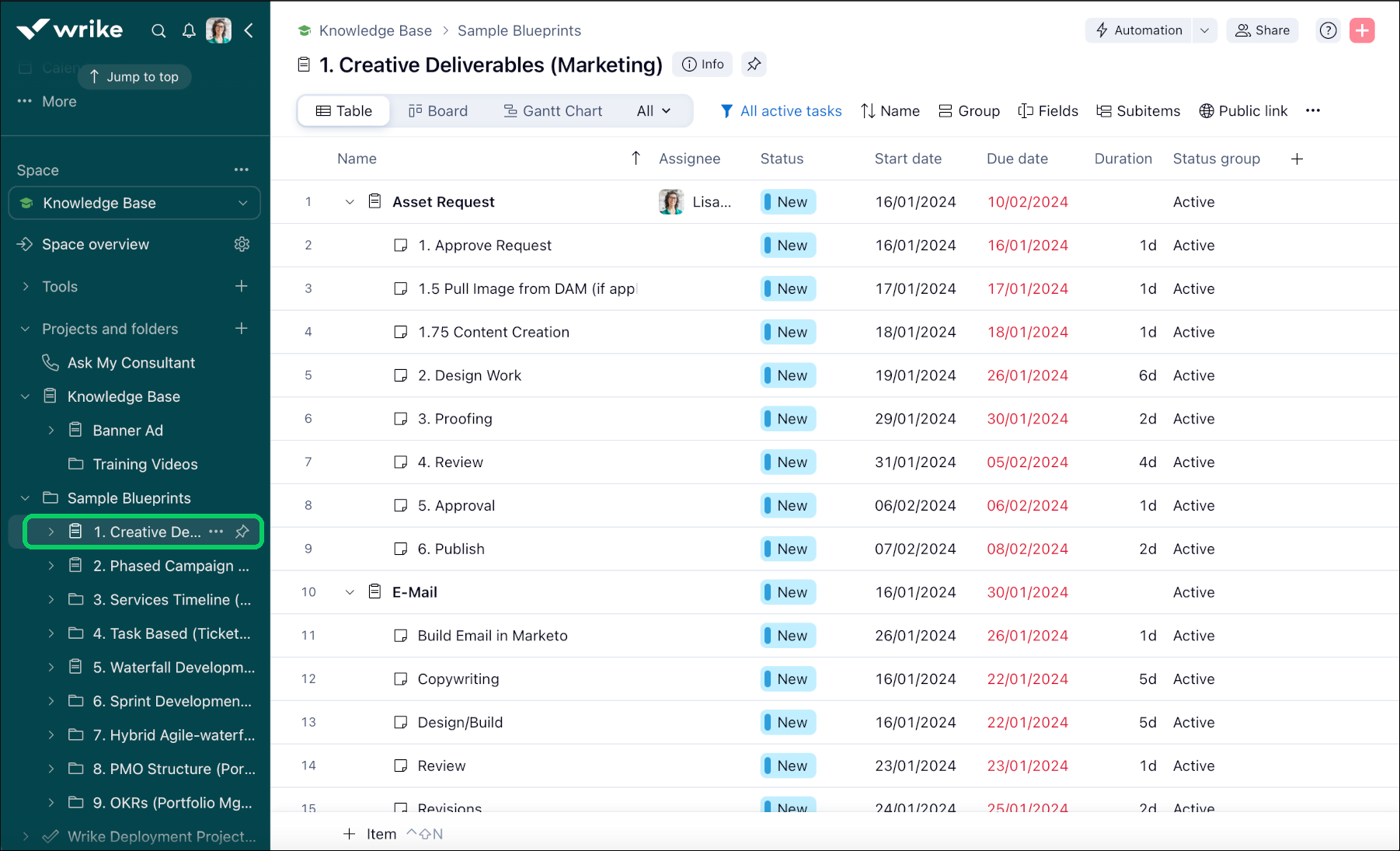Open the help question mark icon
This screenshot has width=1400, height=851.
pos(1329,30)
